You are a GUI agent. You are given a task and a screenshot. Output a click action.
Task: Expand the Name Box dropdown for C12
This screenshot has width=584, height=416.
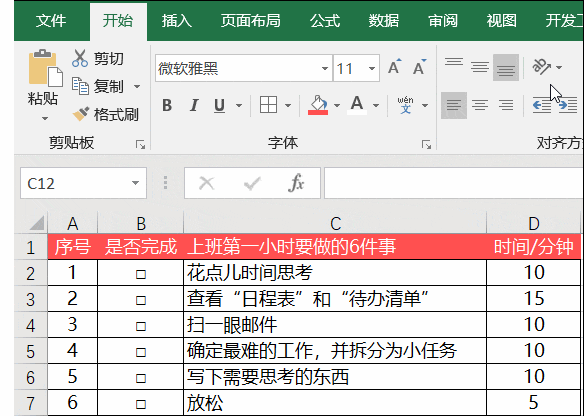[135, 183]
